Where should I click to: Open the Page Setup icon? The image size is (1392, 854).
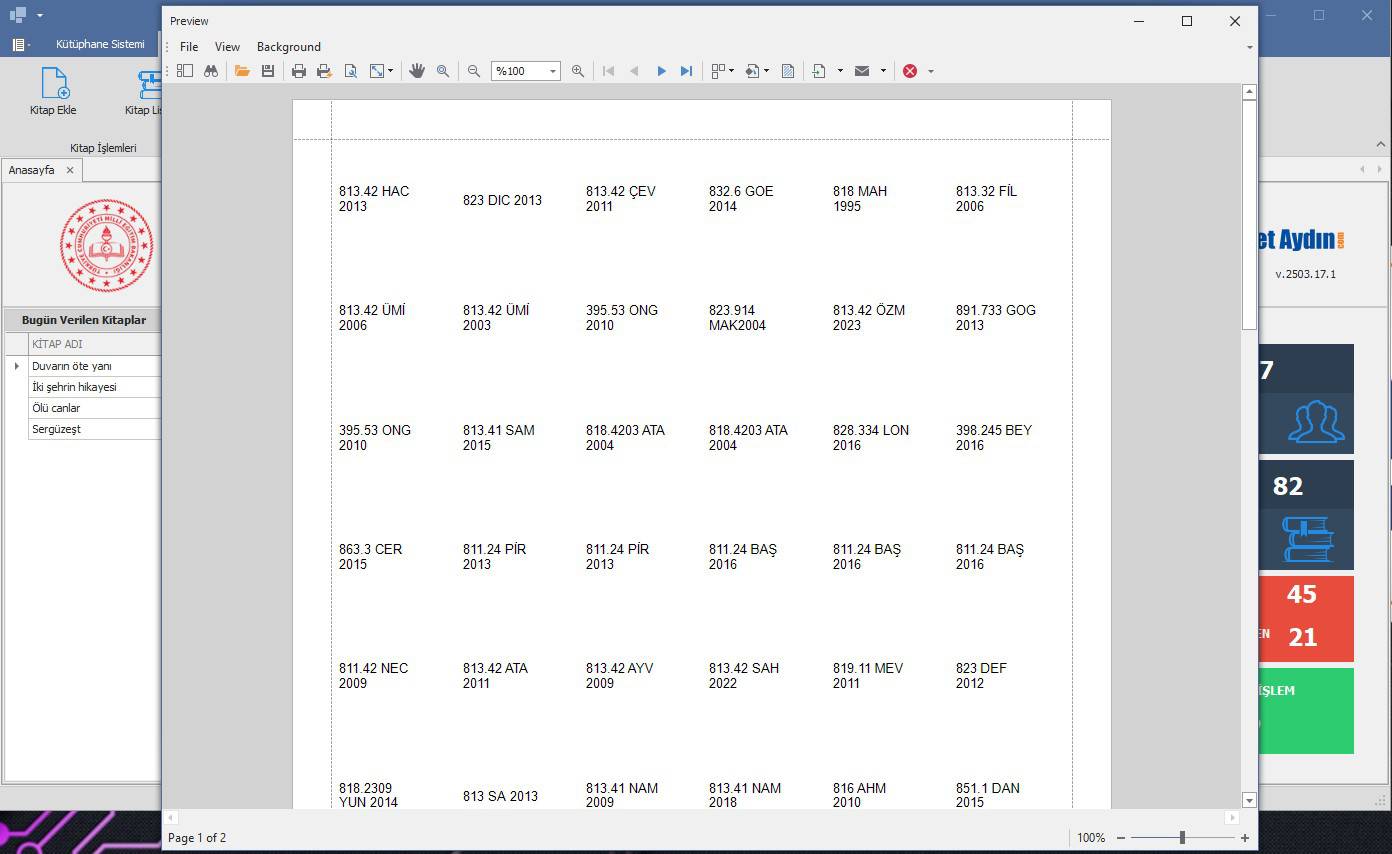(350, 71)
